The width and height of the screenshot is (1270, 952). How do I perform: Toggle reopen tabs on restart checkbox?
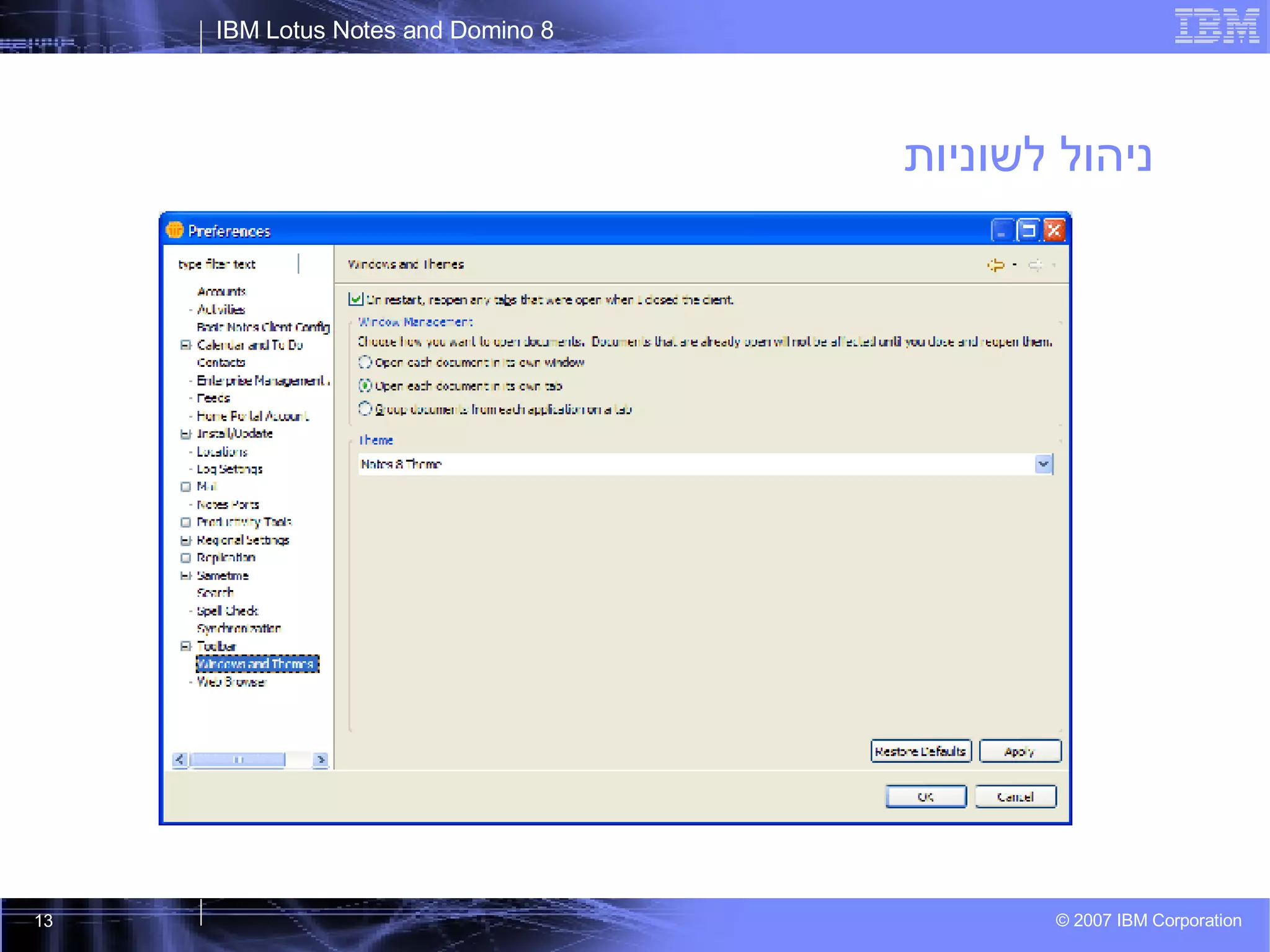click(355, 299)
